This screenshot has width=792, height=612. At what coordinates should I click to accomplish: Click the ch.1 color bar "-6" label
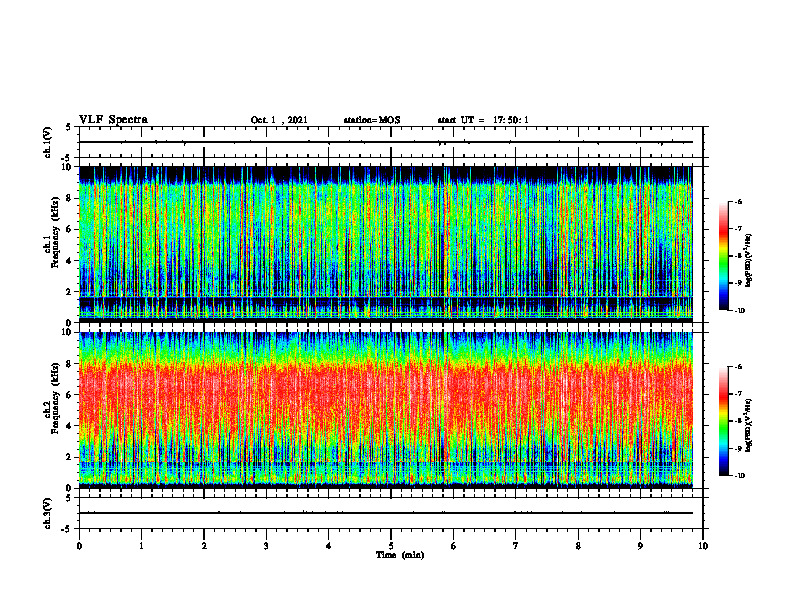737,201
